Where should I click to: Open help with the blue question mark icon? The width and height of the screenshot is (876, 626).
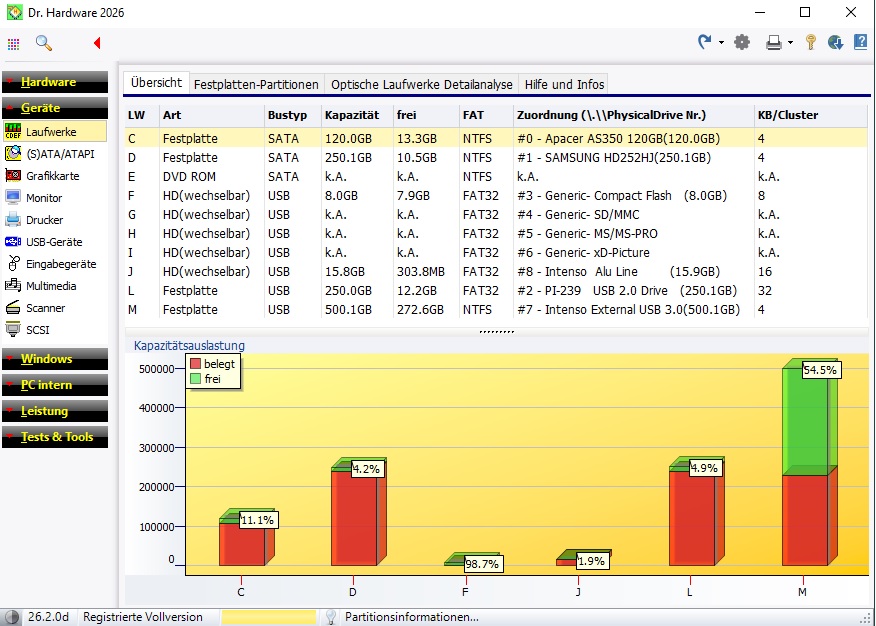861,42
